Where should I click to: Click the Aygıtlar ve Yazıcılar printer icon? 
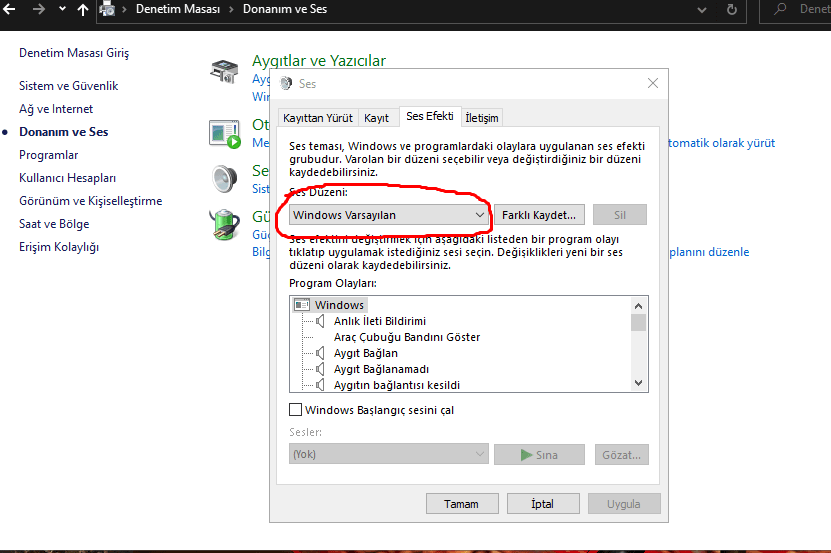[225, 72]
